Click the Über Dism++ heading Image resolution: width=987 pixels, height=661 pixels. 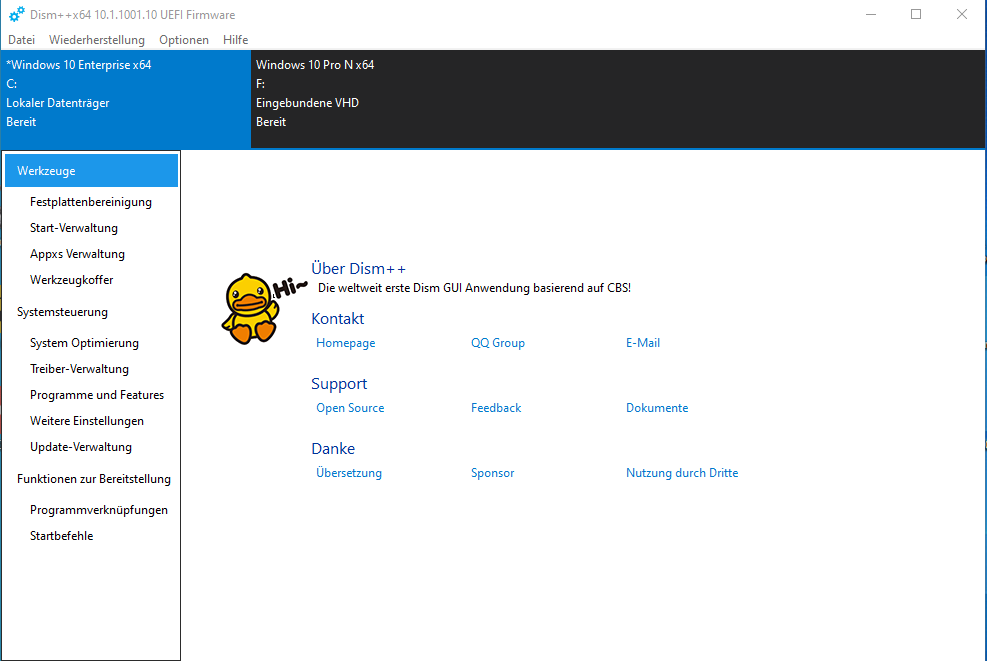point(358,269)
